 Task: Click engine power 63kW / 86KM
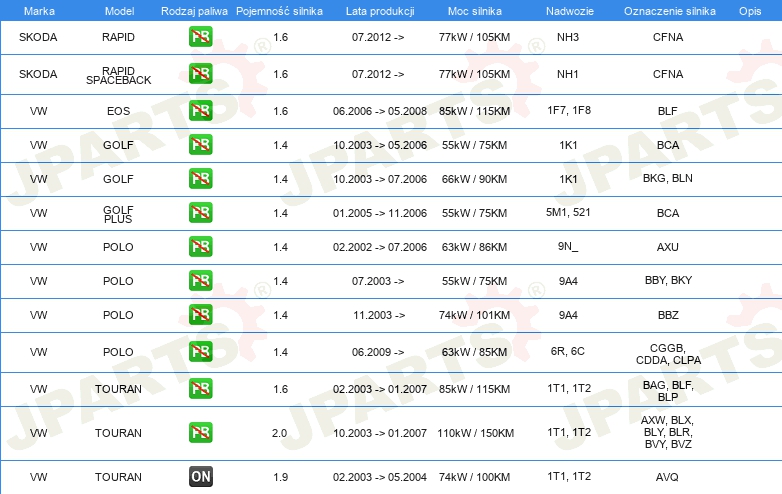click(474, 247)
